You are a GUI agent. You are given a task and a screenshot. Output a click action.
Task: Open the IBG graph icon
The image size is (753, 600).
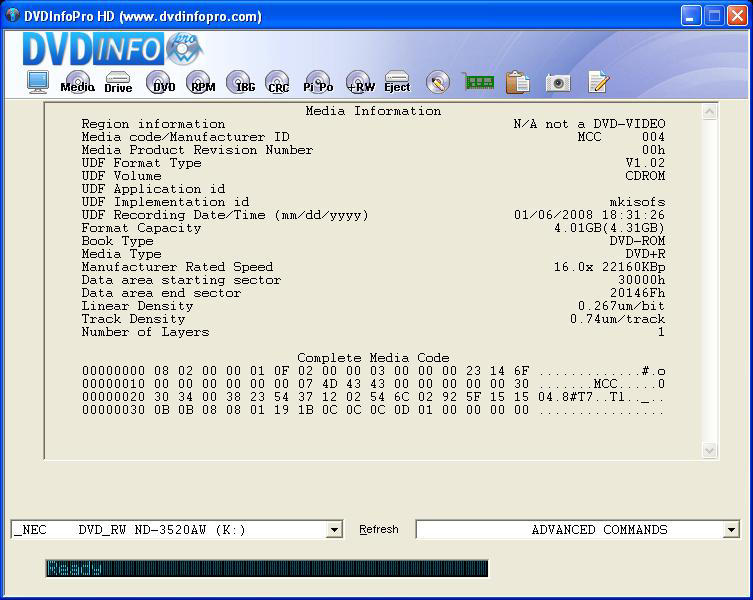pos(241,82)
